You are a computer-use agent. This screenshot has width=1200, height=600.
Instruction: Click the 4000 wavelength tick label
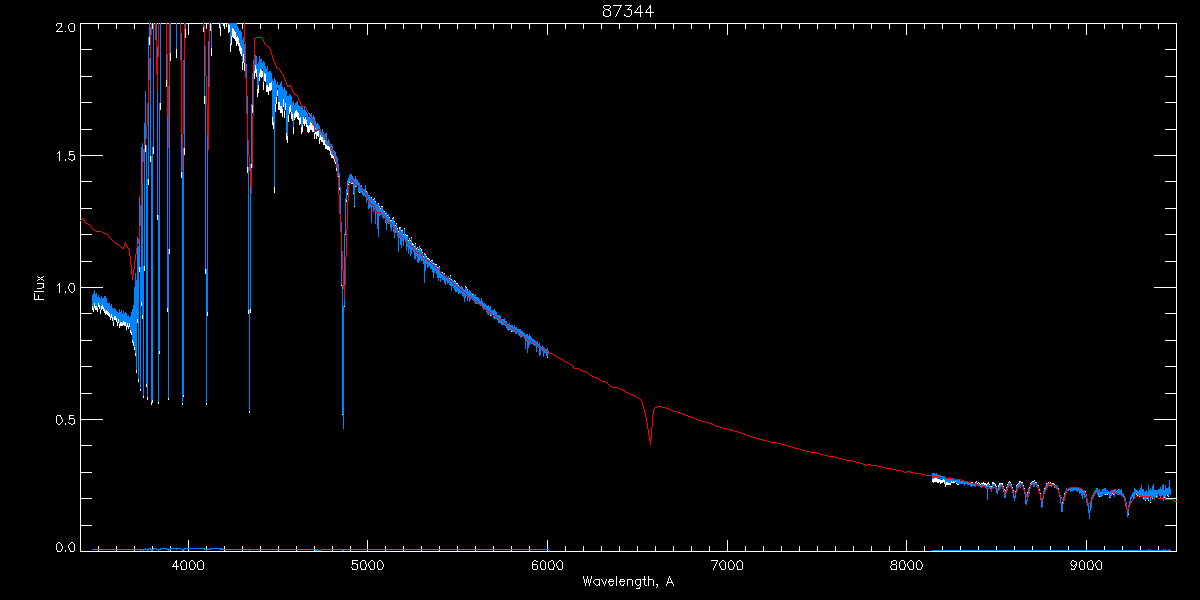[x=188, y=565]
